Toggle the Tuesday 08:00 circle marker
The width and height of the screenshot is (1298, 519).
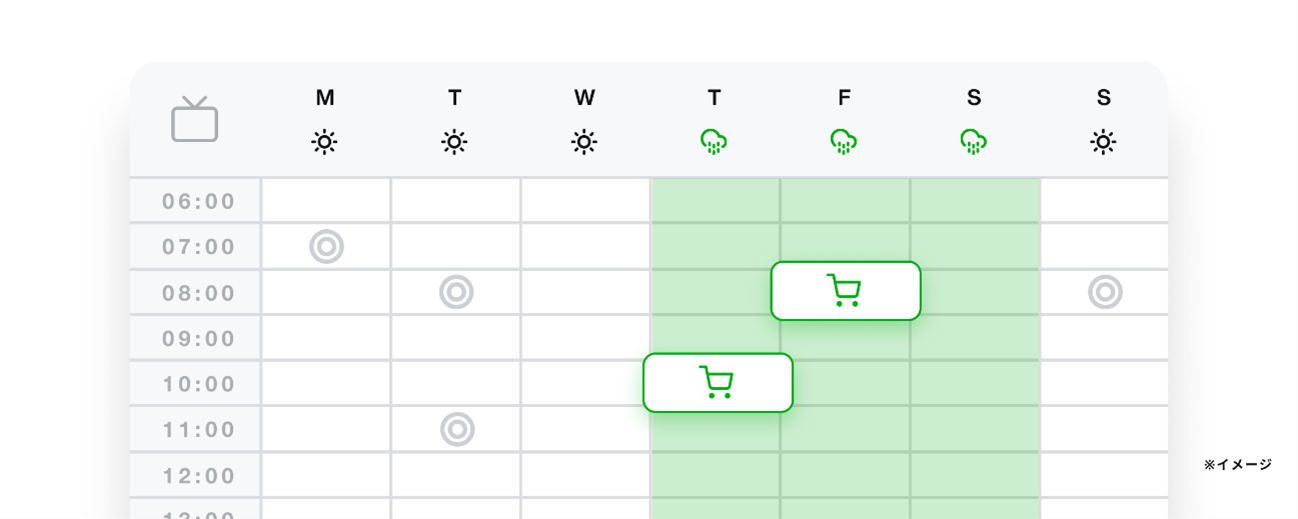(456, 292)
